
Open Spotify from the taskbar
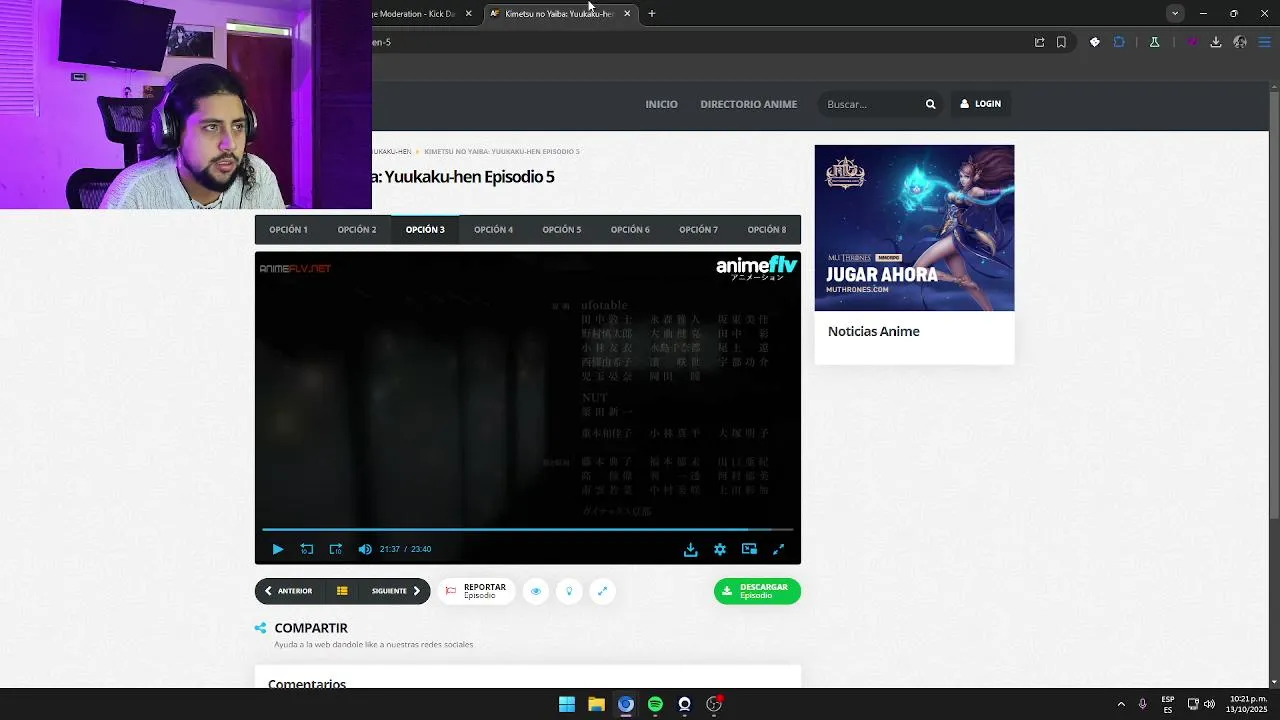coord(655,704)
